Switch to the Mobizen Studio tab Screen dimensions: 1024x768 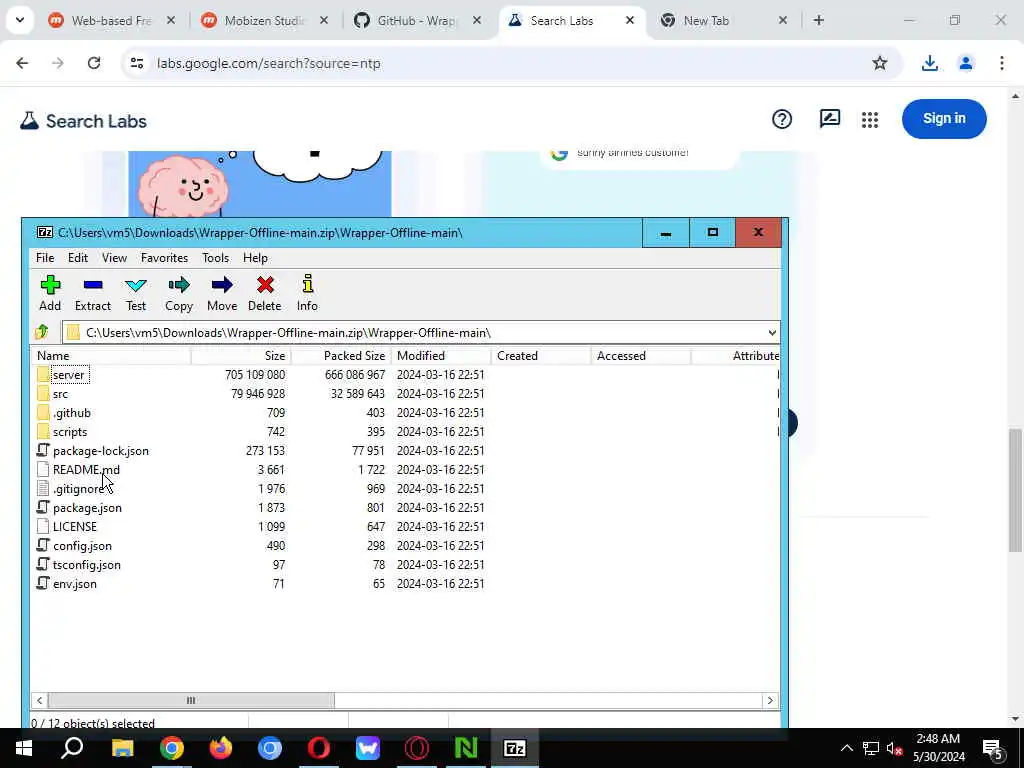(x=264, y=21)
